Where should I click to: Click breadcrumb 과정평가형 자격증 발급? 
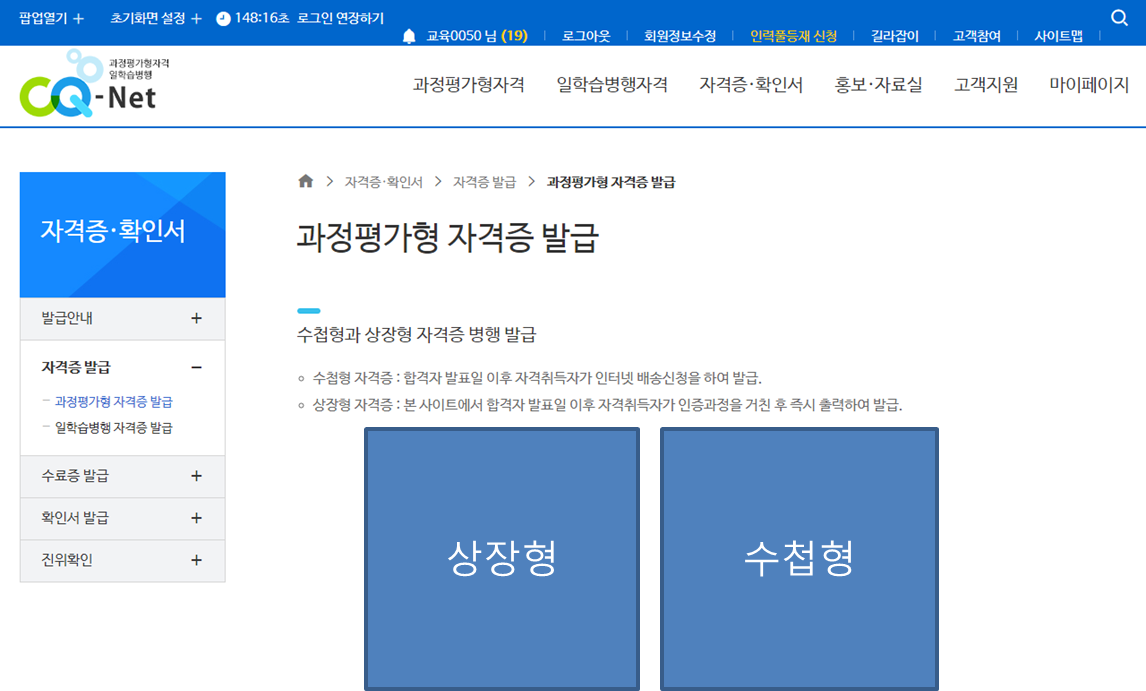click(611, 182)
